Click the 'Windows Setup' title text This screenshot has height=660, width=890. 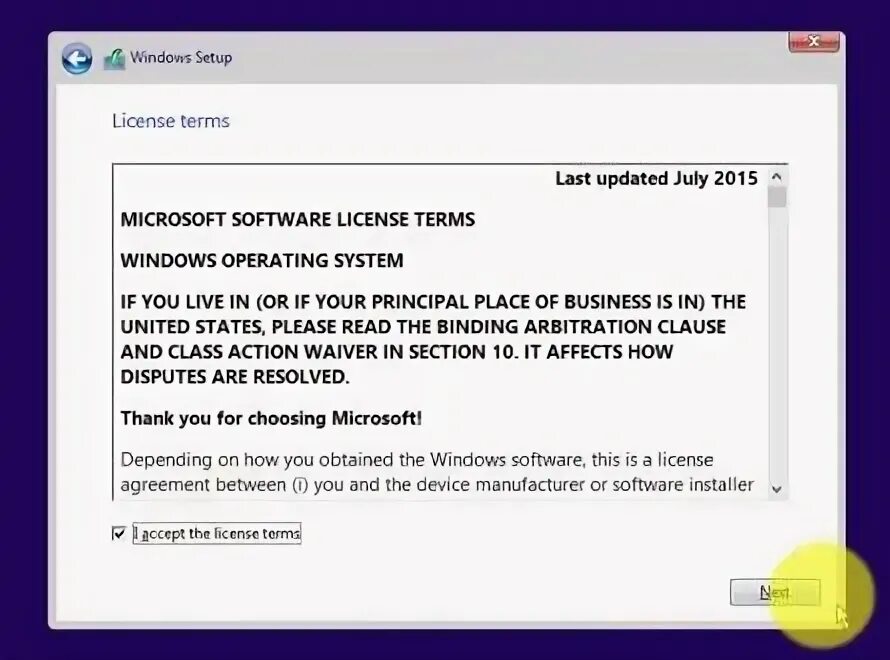click(x=181, y=57)
